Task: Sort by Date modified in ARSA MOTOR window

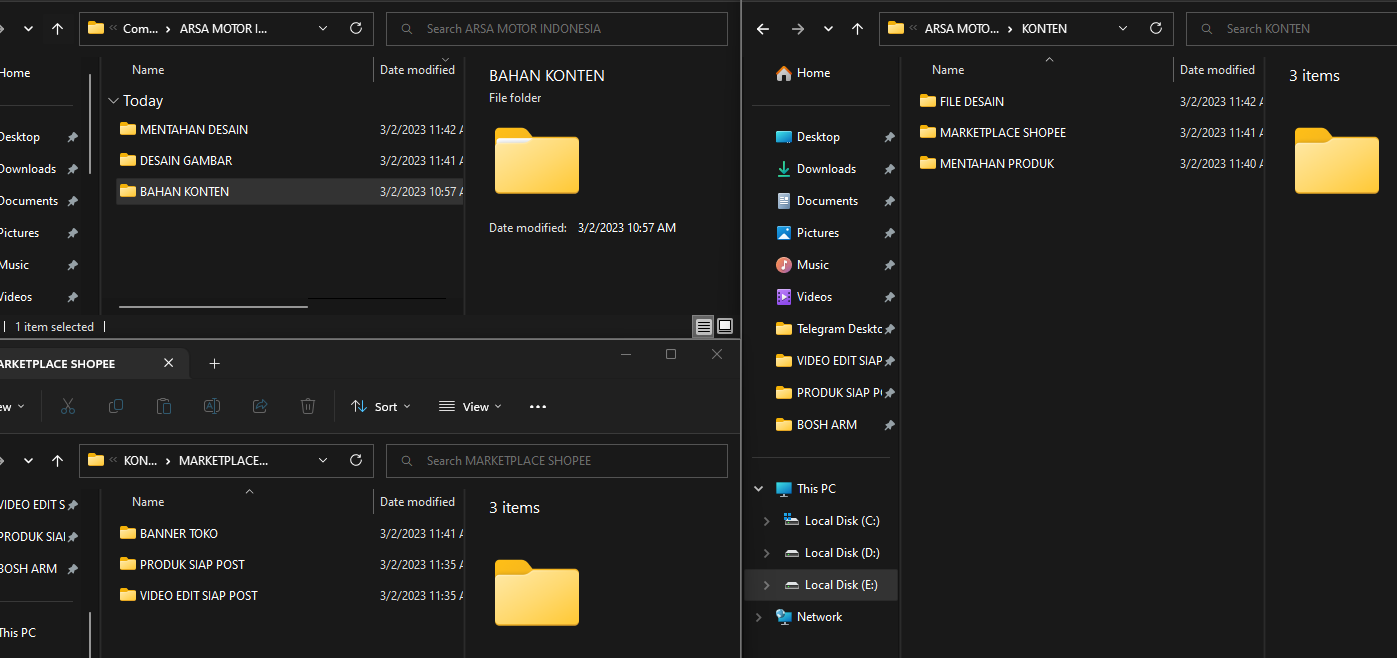Action: coord(418,70)
